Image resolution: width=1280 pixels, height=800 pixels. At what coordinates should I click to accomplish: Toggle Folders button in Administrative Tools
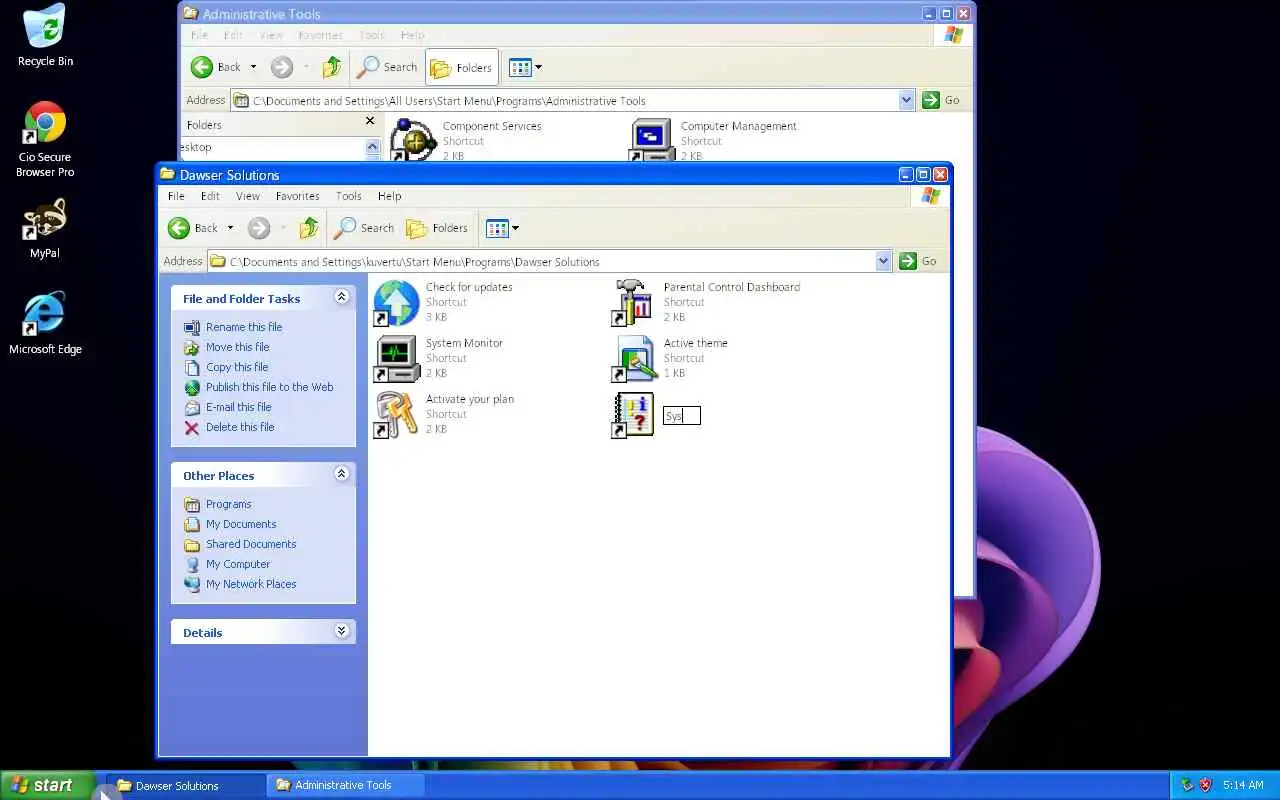tap(461, 67)
